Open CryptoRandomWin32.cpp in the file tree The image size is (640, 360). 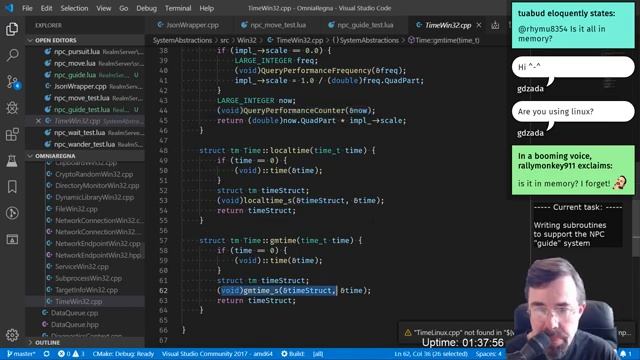85,174
